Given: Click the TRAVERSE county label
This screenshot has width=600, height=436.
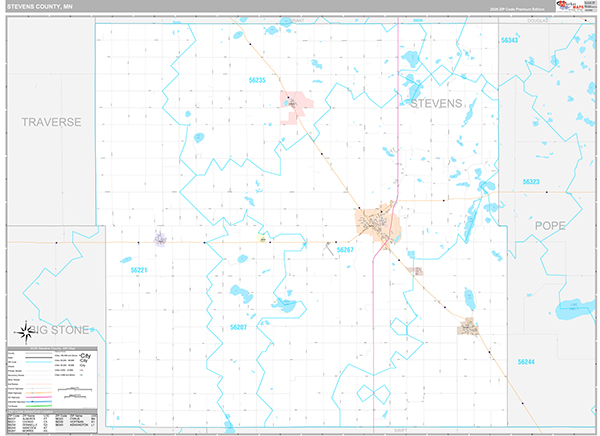Looking at the screenshot, I should click(50, 121).
